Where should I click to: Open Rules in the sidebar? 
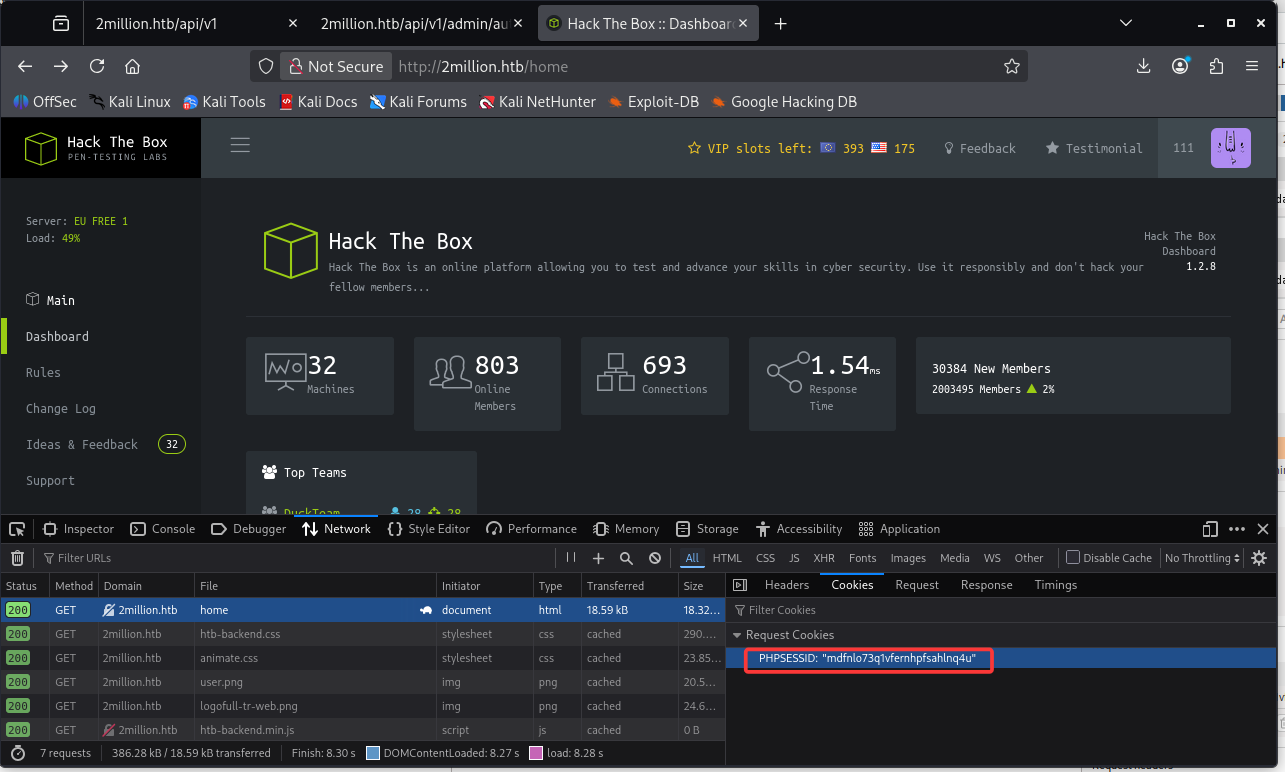tap(43, 372)
